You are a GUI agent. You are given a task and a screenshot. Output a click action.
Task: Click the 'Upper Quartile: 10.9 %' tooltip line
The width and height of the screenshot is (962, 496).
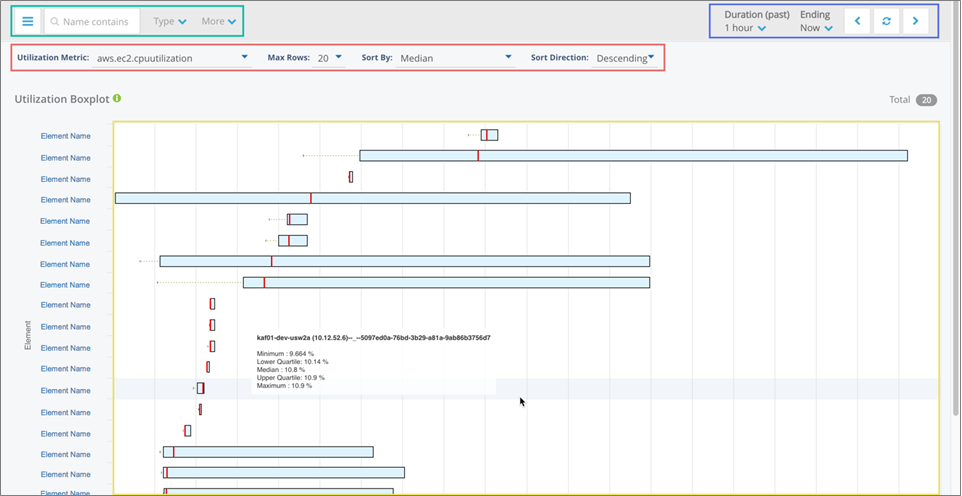click(x=291, y=378)
